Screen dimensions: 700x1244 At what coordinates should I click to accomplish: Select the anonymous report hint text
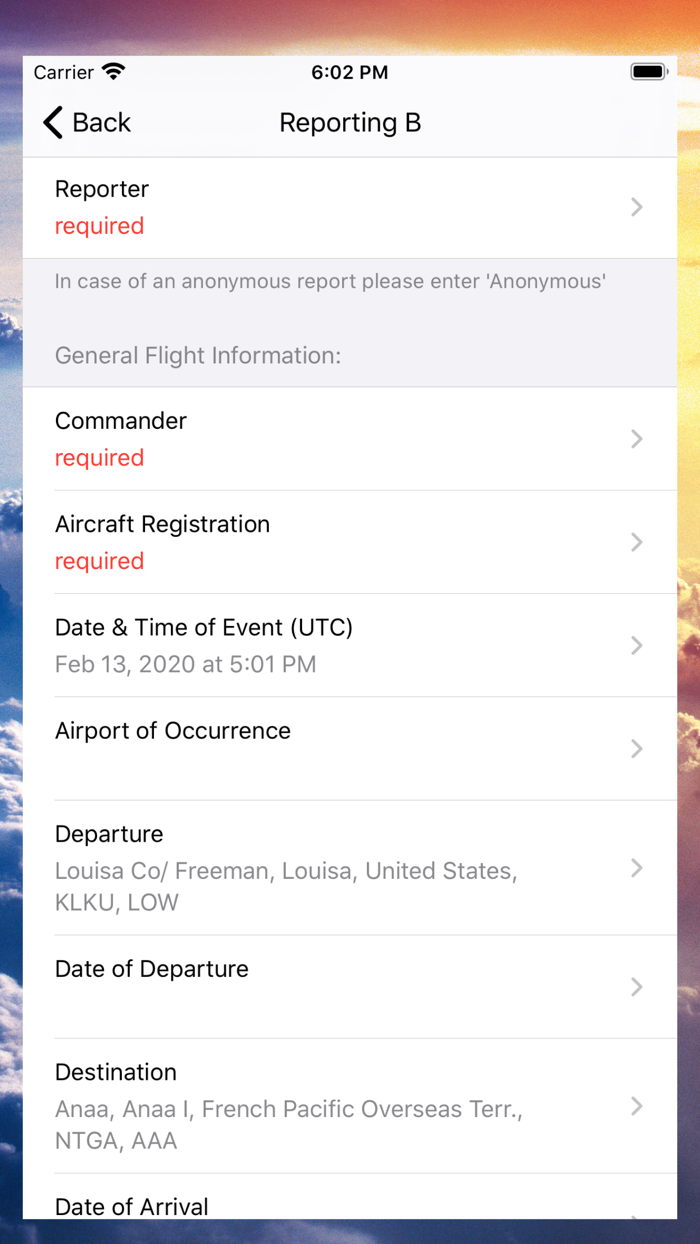pyautogui.click(x=330, y=281)
